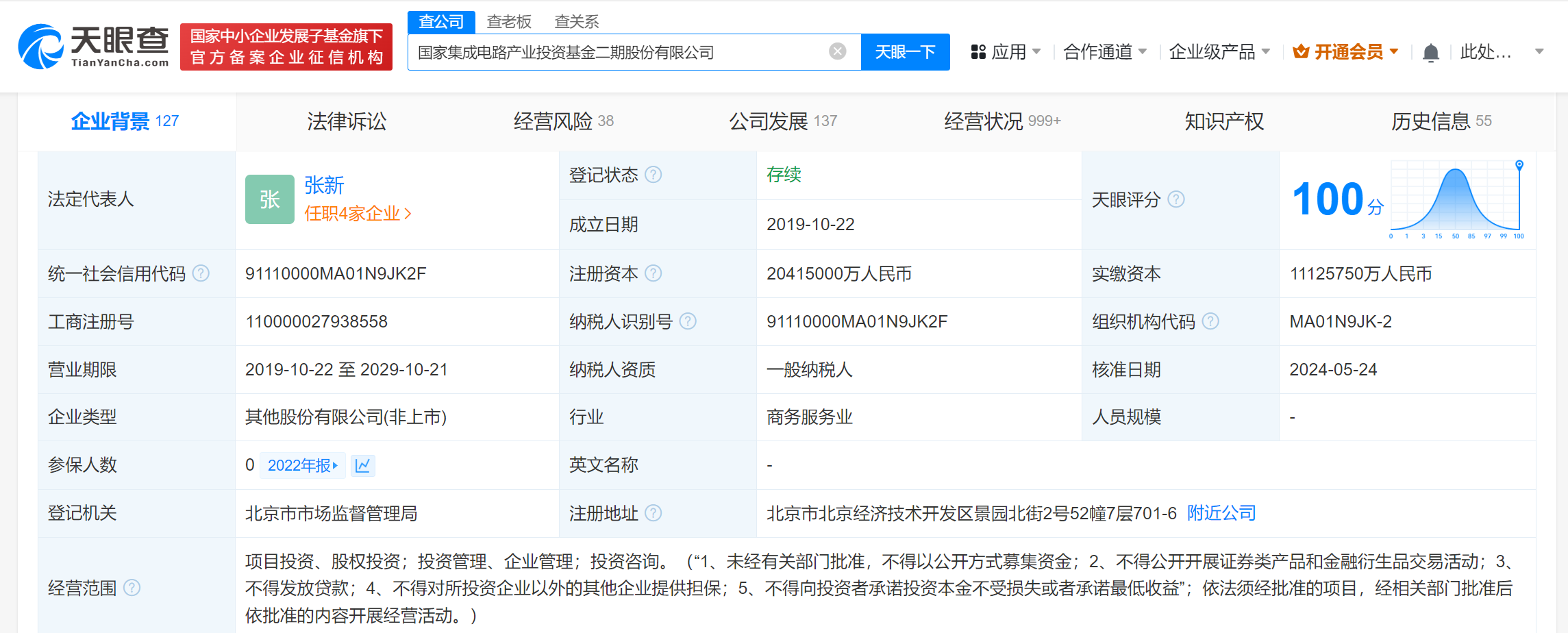Click the 张 avatar of the legal representative

click(x=269, y=199)
